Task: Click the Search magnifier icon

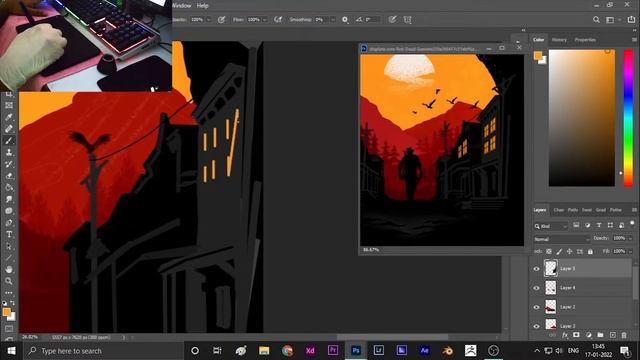Action: coord(596,19)
